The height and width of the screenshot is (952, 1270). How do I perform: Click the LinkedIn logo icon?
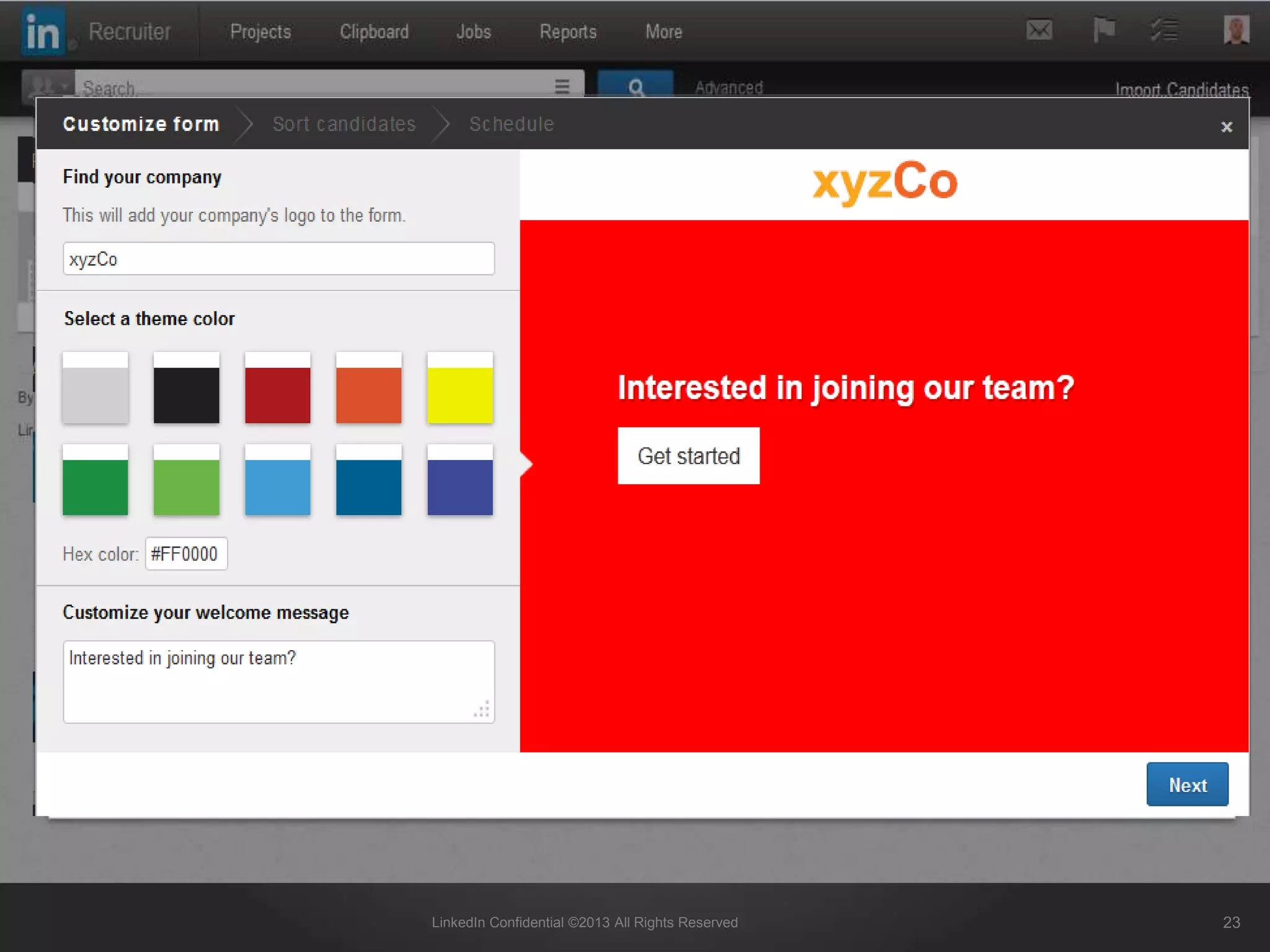(x=42, y=31)
